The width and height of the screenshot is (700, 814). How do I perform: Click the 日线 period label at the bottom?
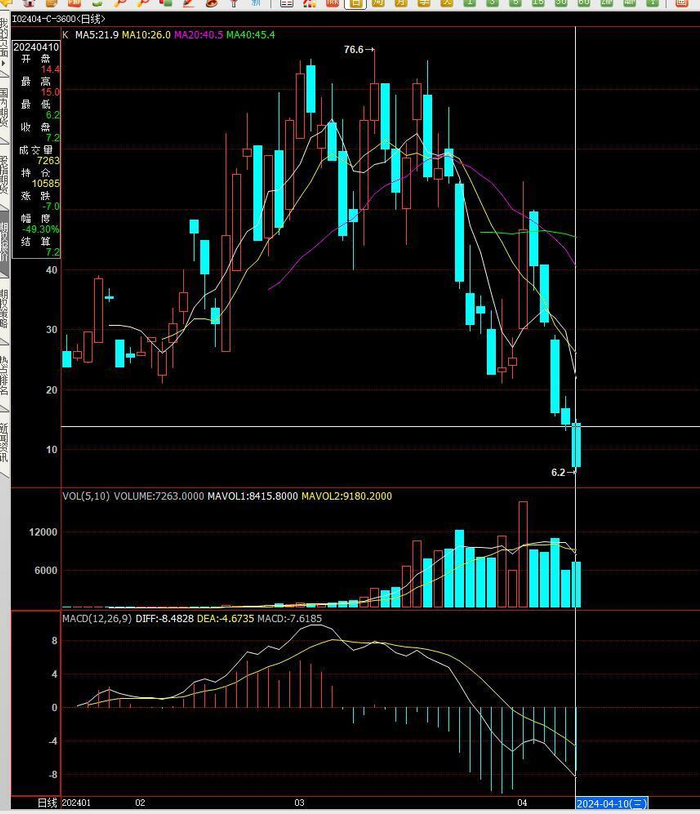point(47,803)
